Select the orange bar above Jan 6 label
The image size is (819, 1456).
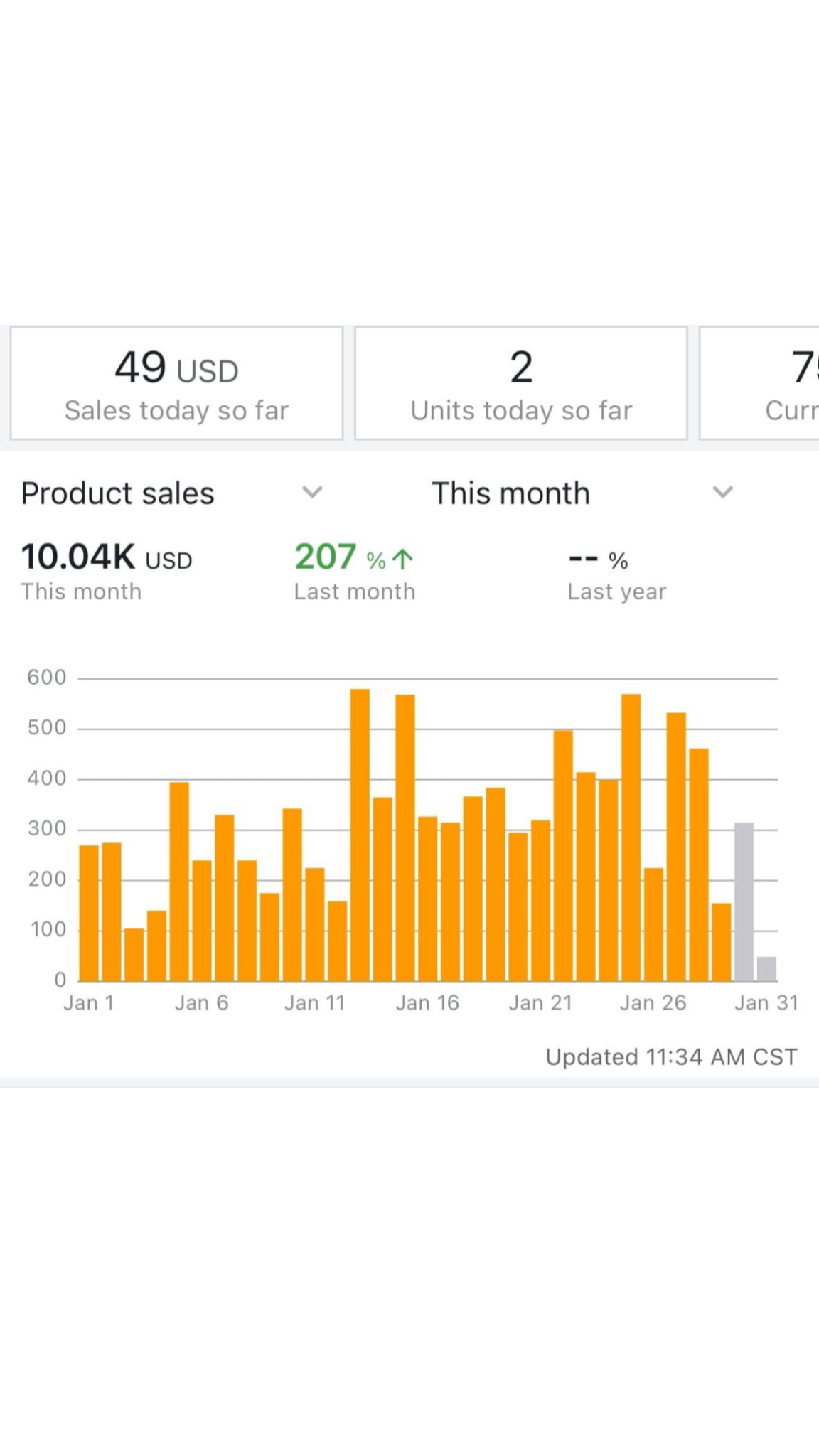202,920
